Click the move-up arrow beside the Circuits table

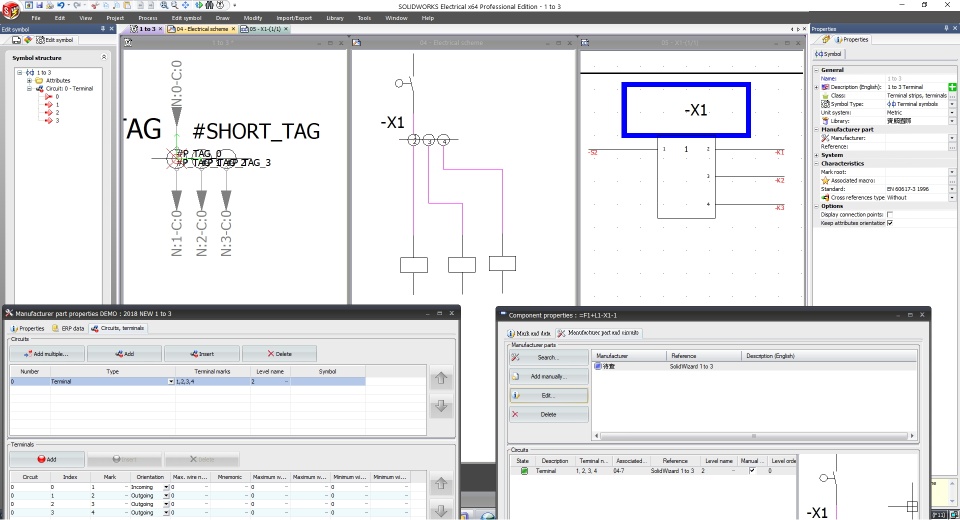(x=441, y=379)
